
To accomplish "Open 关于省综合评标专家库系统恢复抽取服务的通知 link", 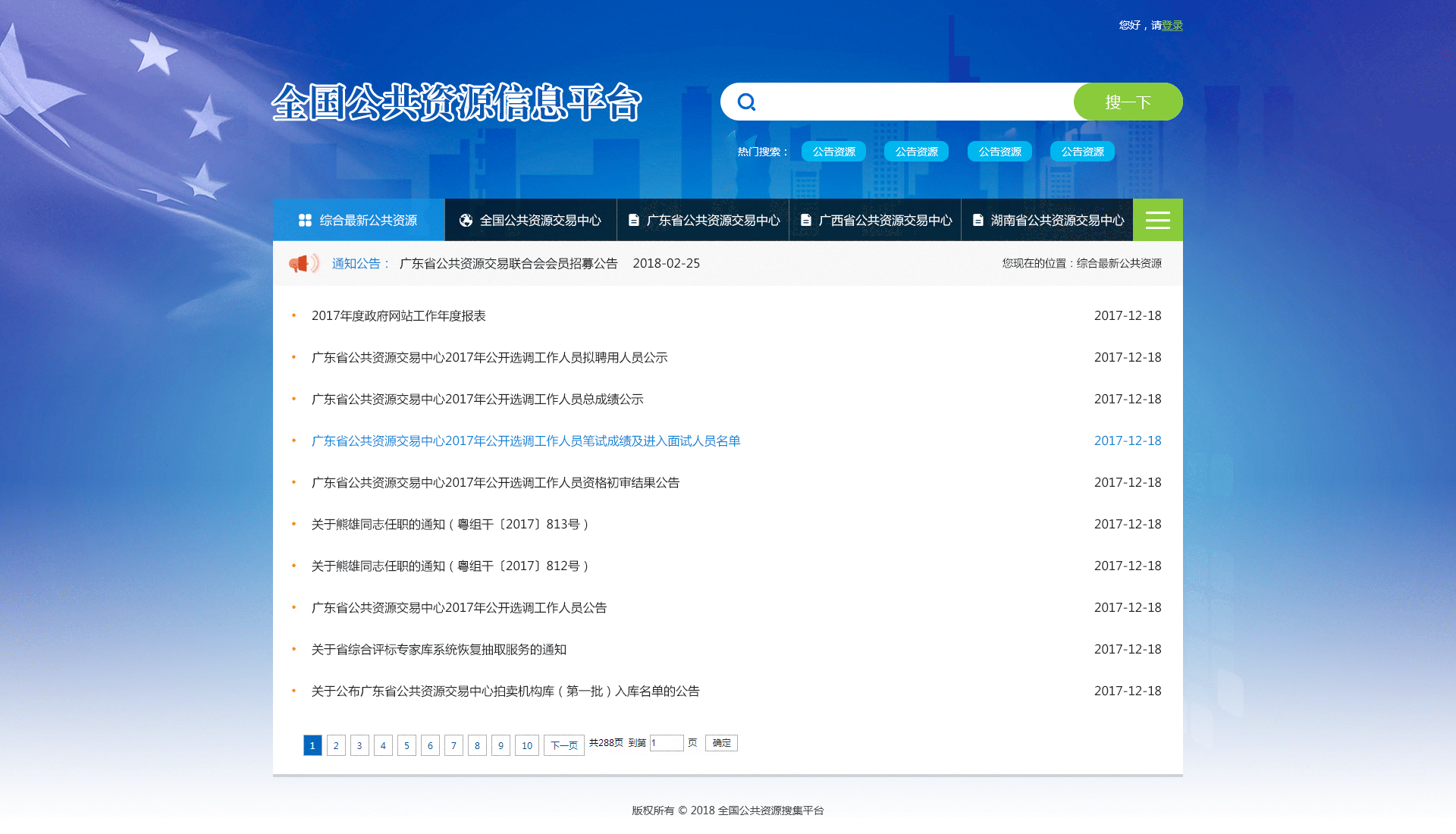I will pyautogui.click(x=438, y=649).
